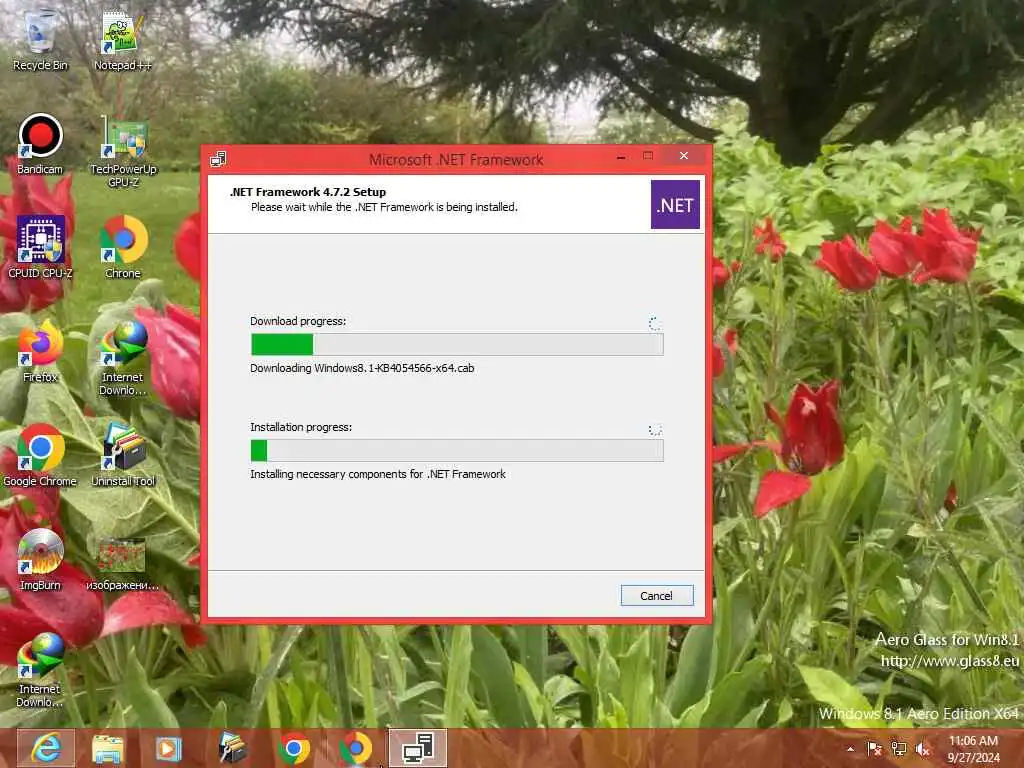Show hidden system tray icons
The height and width of the screenshot is (768, 1024).
pyautogui.click(x=850, y=749)
